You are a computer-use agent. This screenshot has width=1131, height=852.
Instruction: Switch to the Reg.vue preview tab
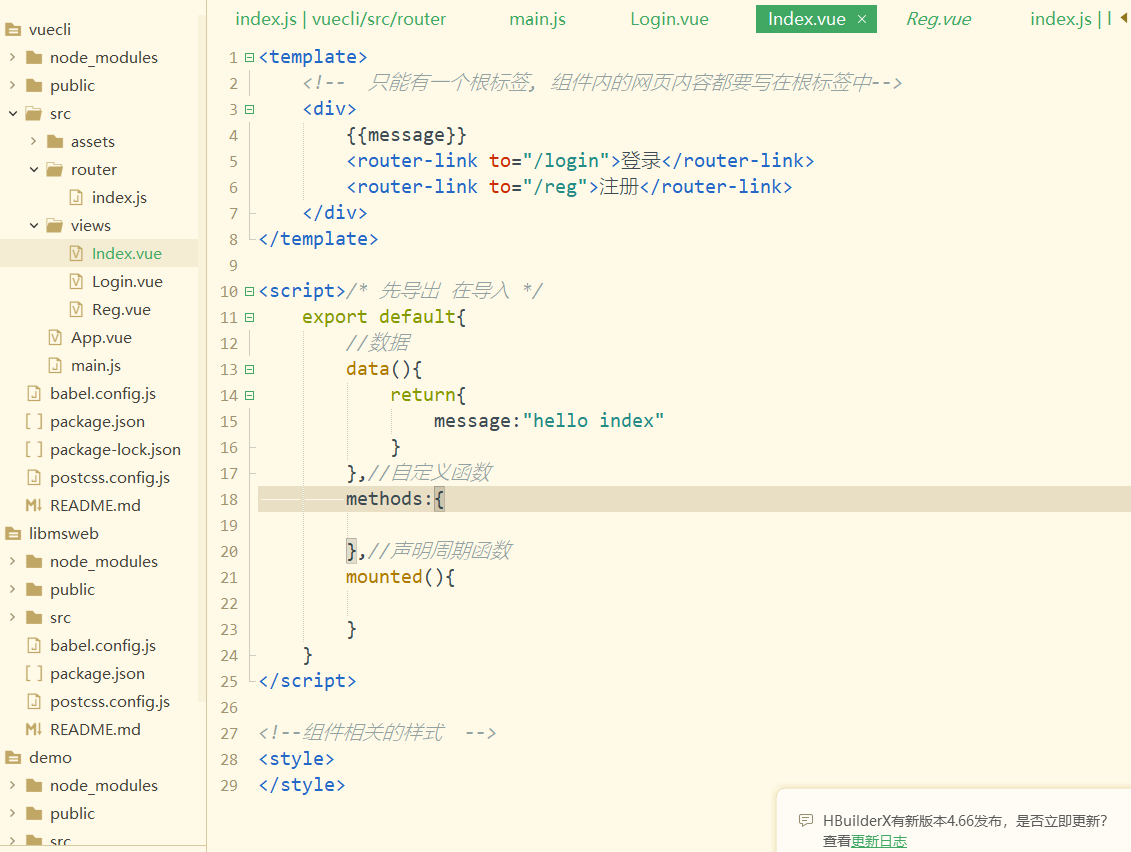coord(938,19)
